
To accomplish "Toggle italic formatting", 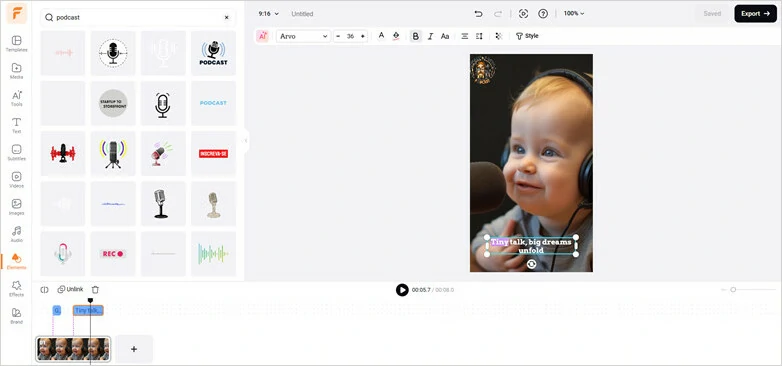I will click(430, 36).
